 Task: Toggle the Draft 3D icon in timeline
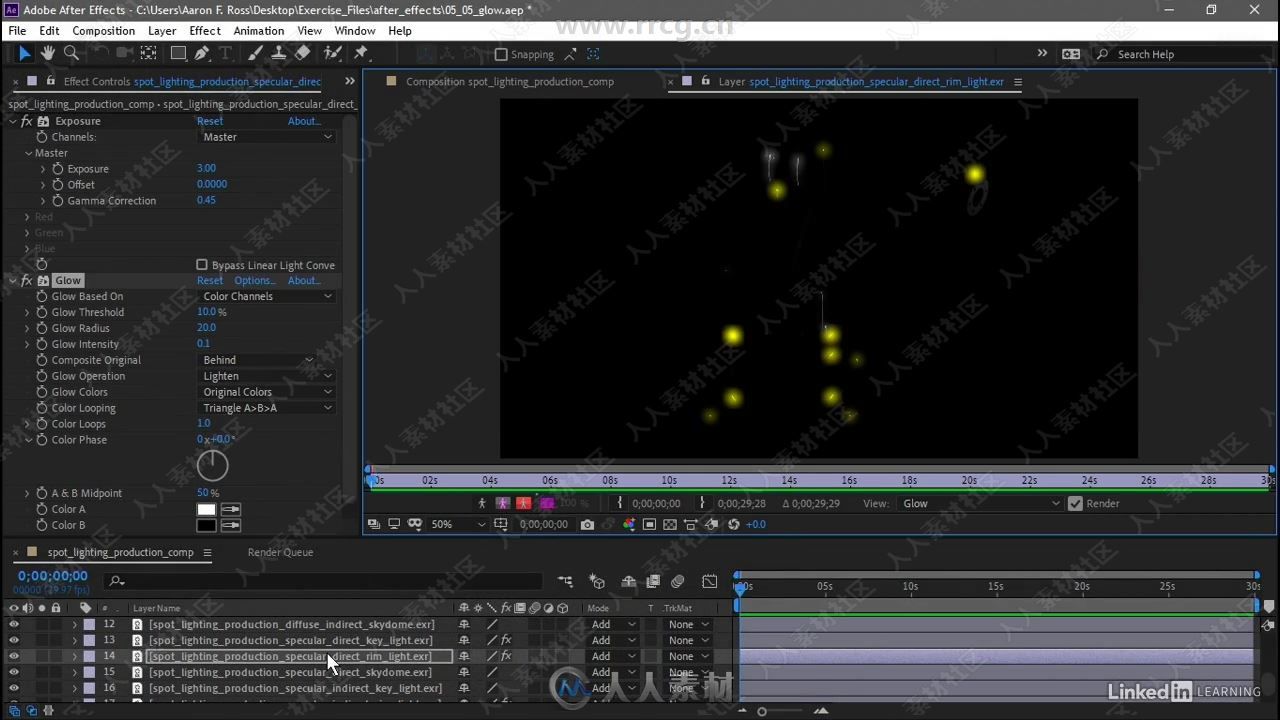[597, 581]
